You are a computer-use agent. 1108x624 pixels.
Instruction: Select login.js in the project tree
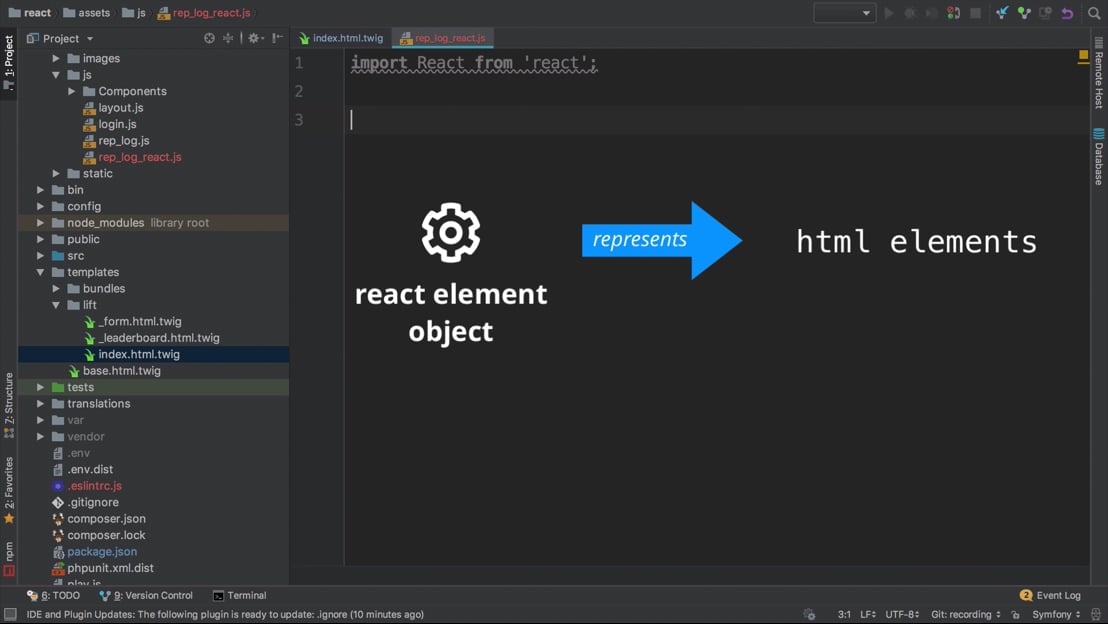coord(117,124)
